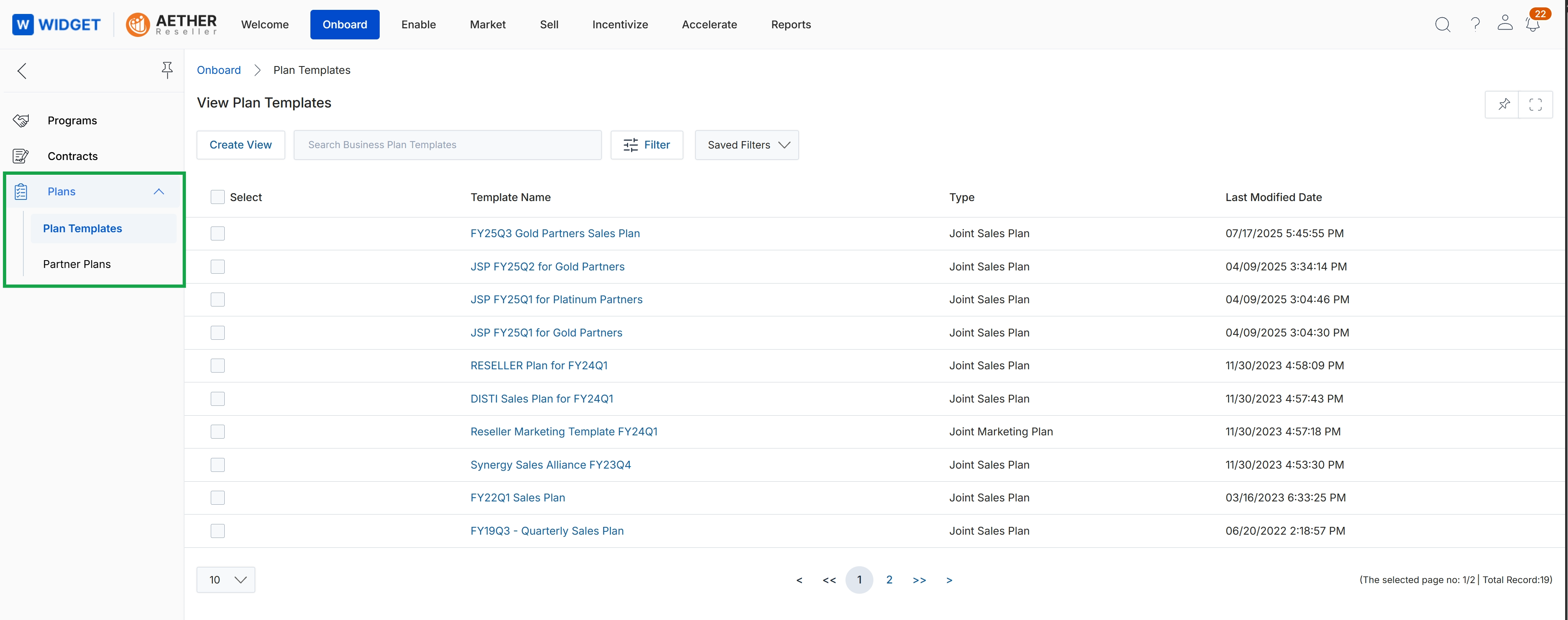The image size is (1568, 620).
Task: Focus the Search Business Plan Templates field
Action: [x=447, y=145]
